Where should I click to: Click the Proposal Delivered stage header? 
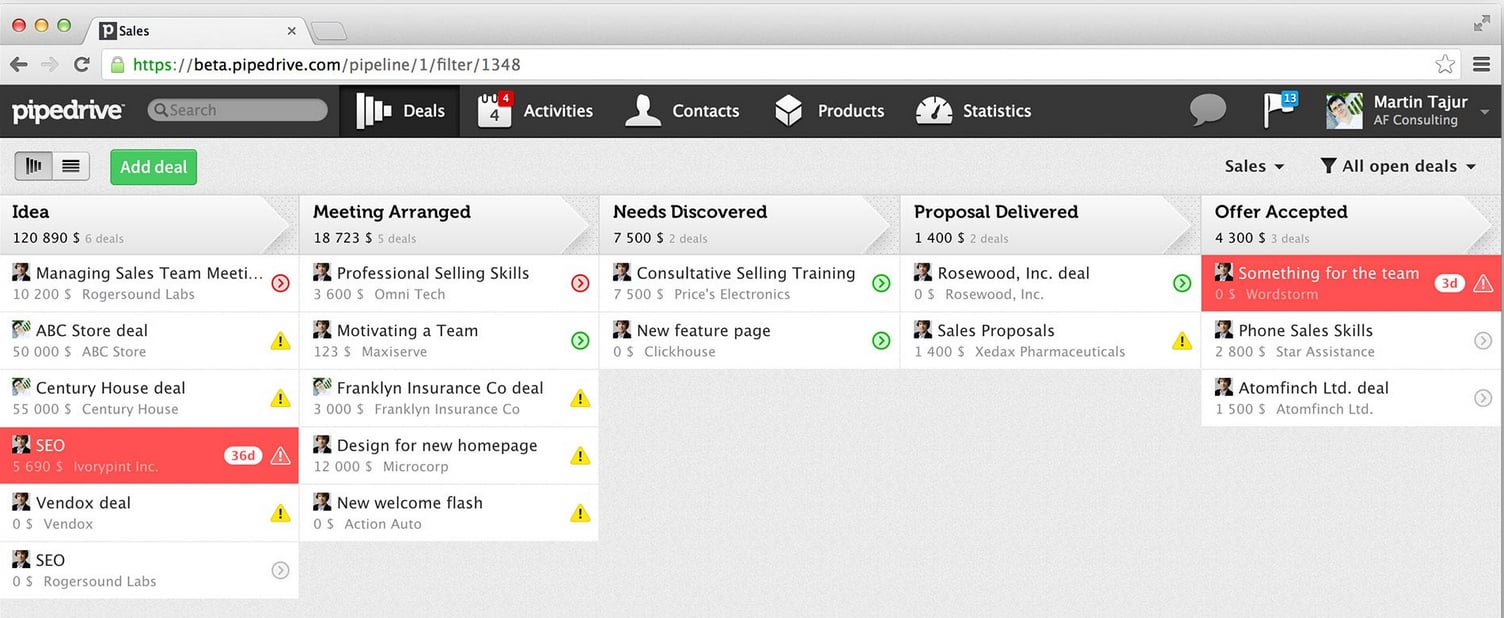pos(1050,224)
